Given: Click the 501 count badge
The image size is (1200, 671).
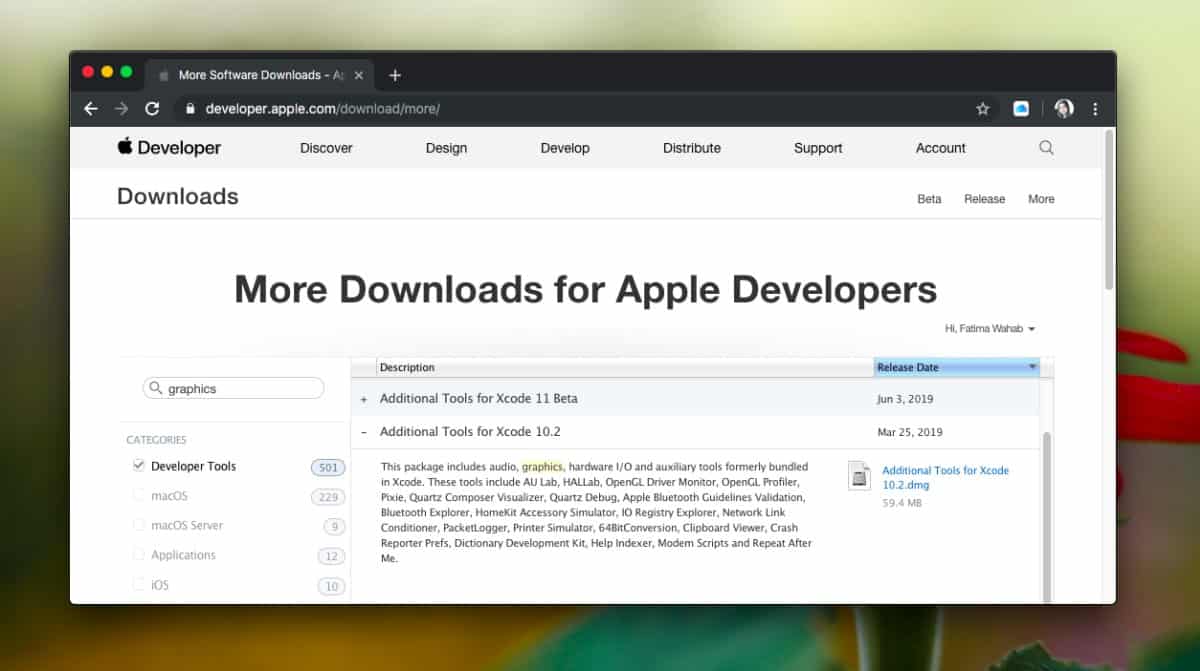Looking at the screenshot, I should pyautogui.click(x=327, y=467).
